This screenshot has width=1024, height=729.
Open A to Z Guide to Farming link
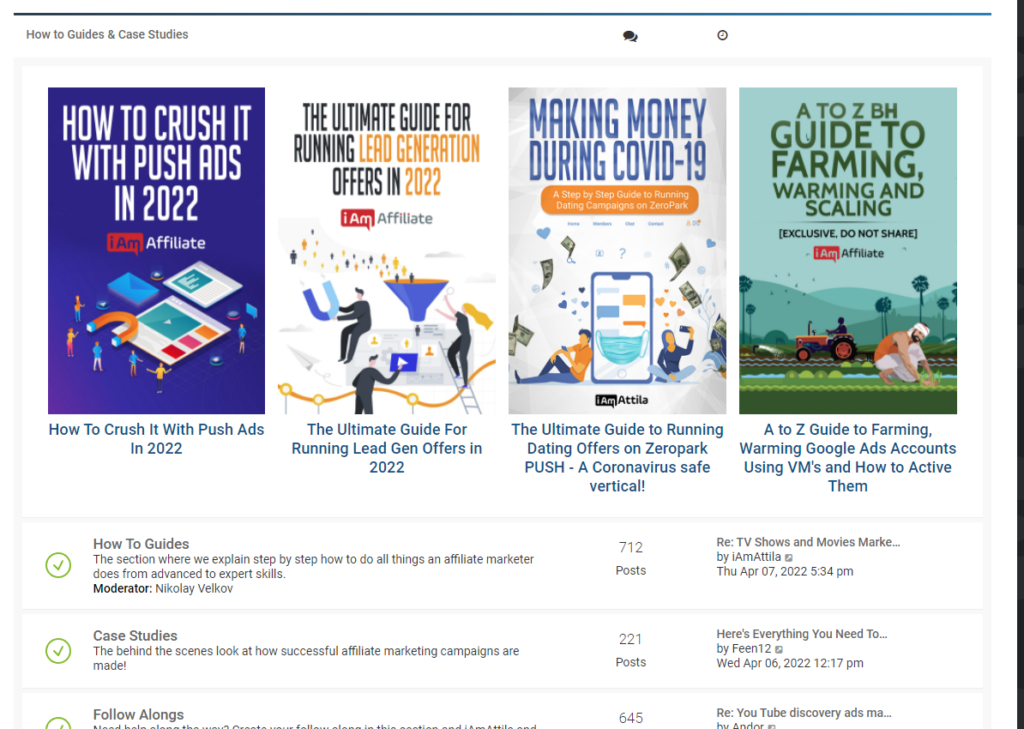pos(848,457)
